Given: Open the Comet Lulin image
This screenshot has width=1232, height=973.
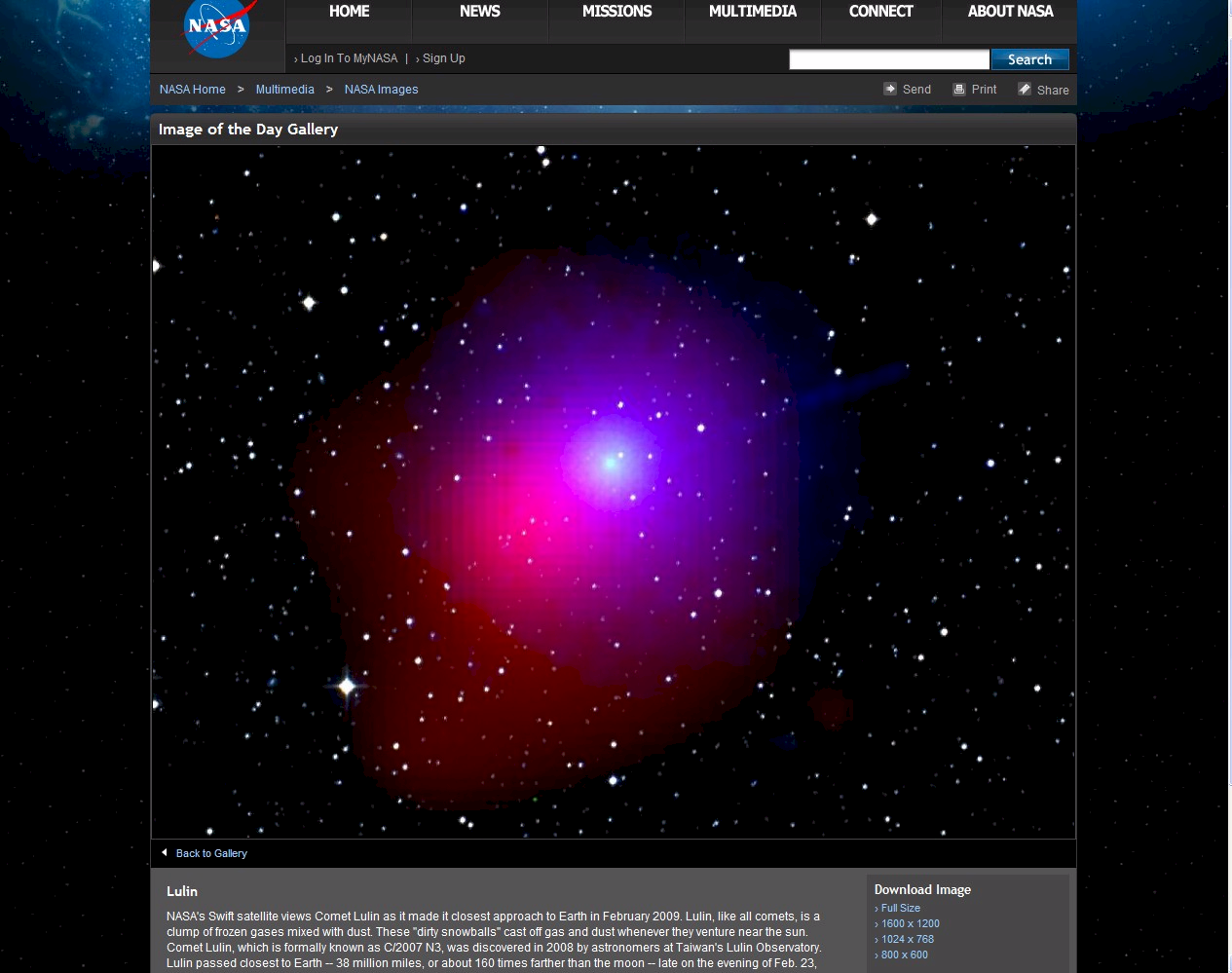Looking at the screenshot, I should point(614,492).
